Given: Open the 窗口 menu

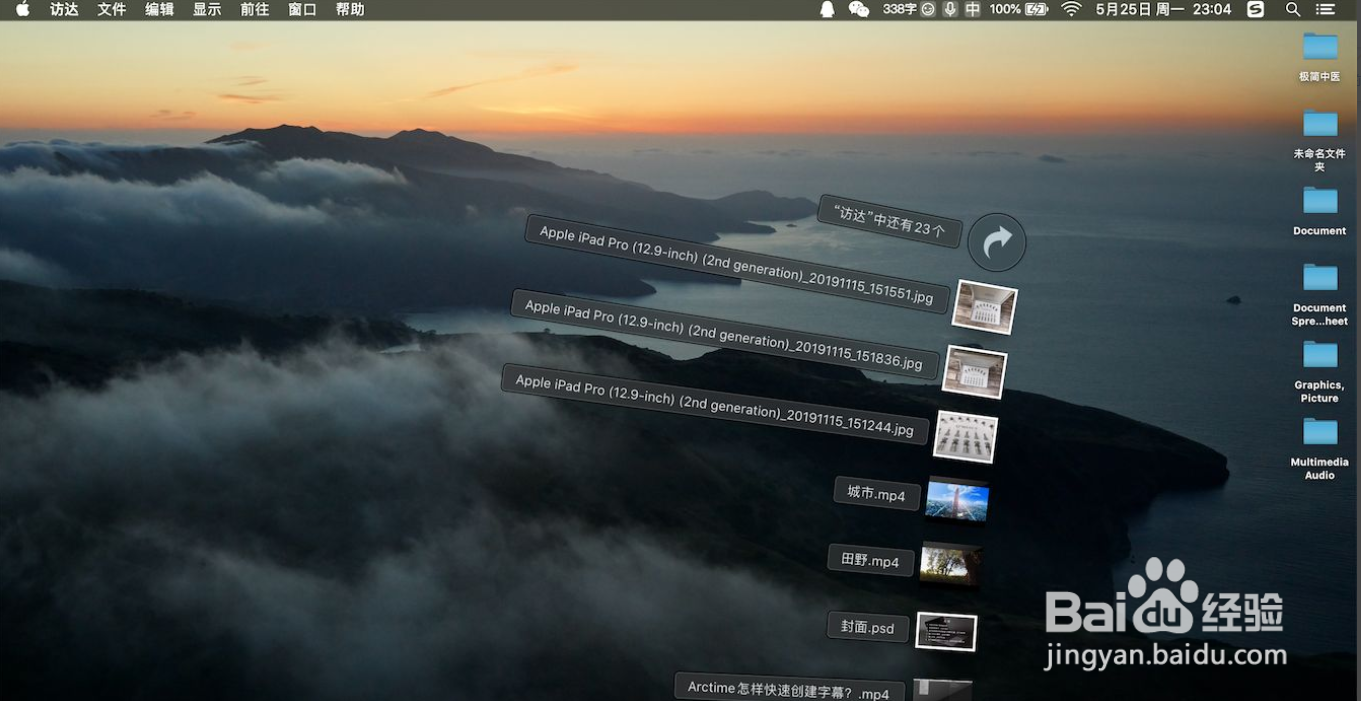Looking at the screenshot, I should click(x=302, y=9).
